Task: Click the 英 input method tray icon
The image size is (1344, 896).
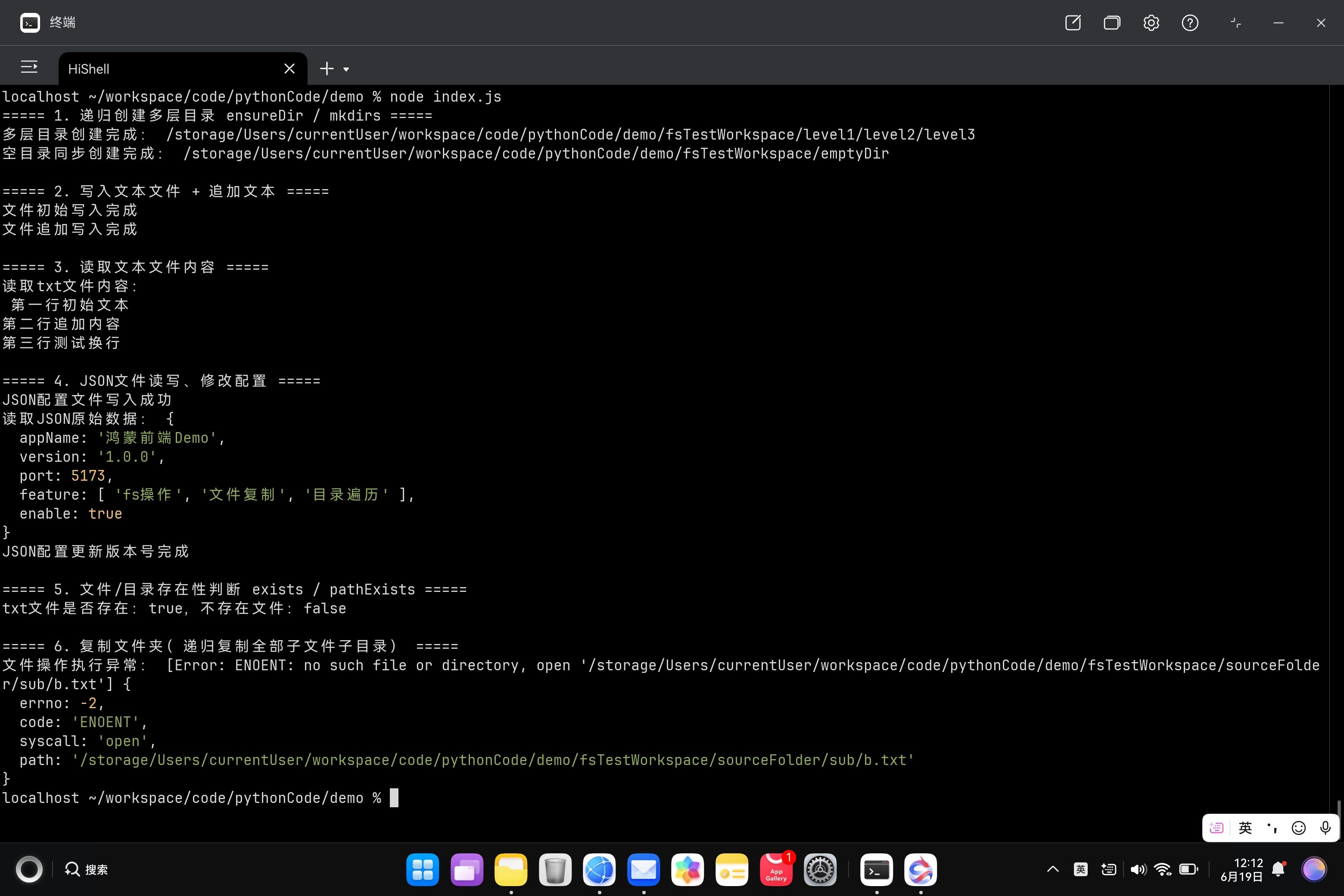Action: [1080, 870]
